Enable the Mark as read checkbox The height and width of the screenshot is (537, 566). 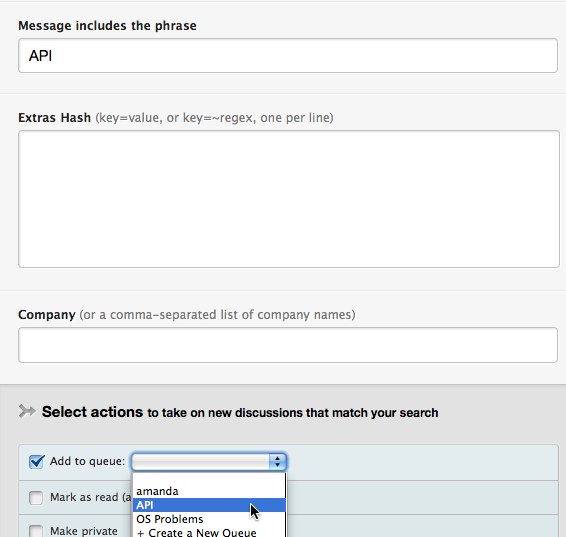[x=36, y=498]
